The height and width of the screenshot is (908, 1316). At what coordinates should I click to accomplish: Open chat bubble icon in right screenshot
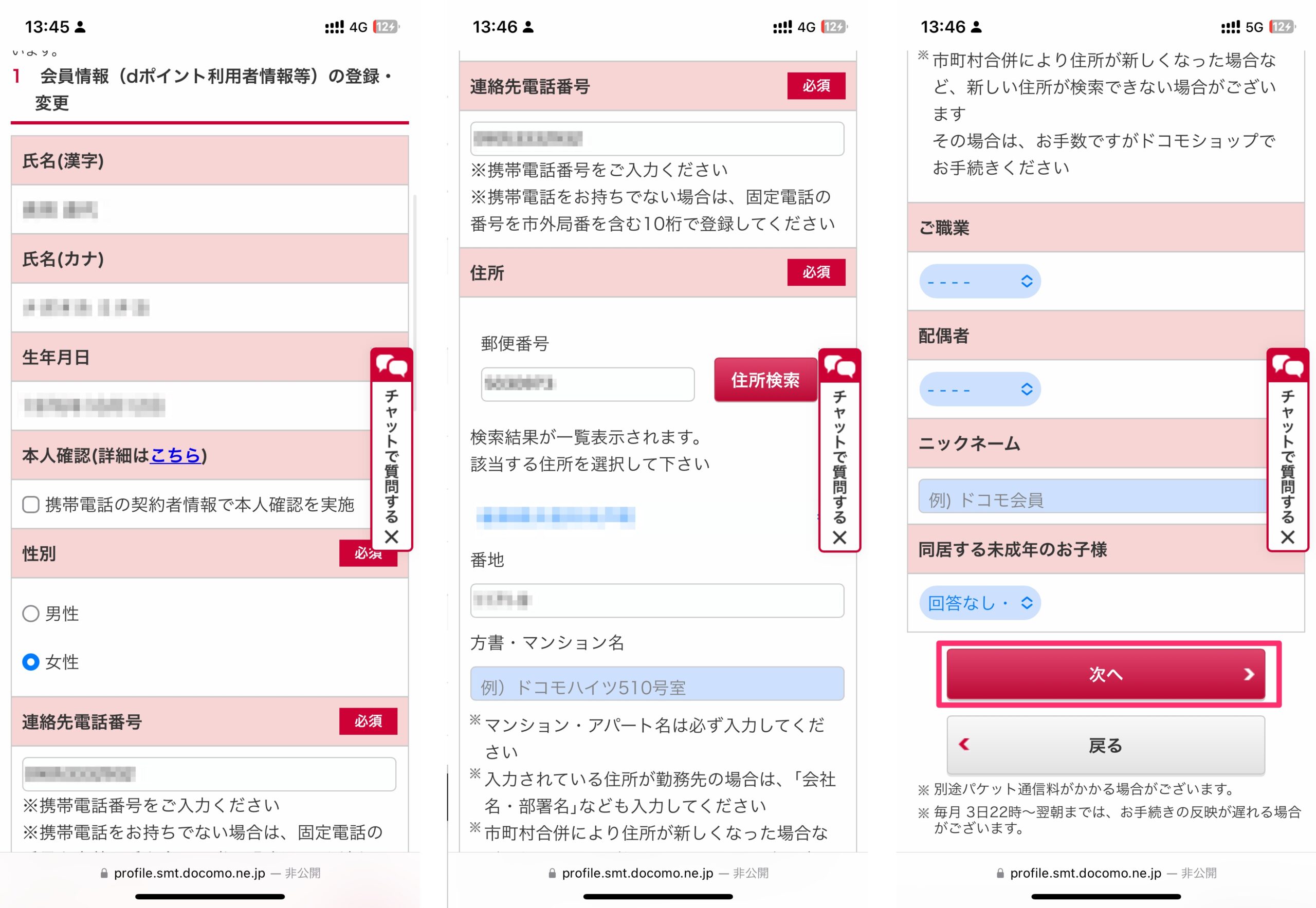click(x=1288, y=366)
